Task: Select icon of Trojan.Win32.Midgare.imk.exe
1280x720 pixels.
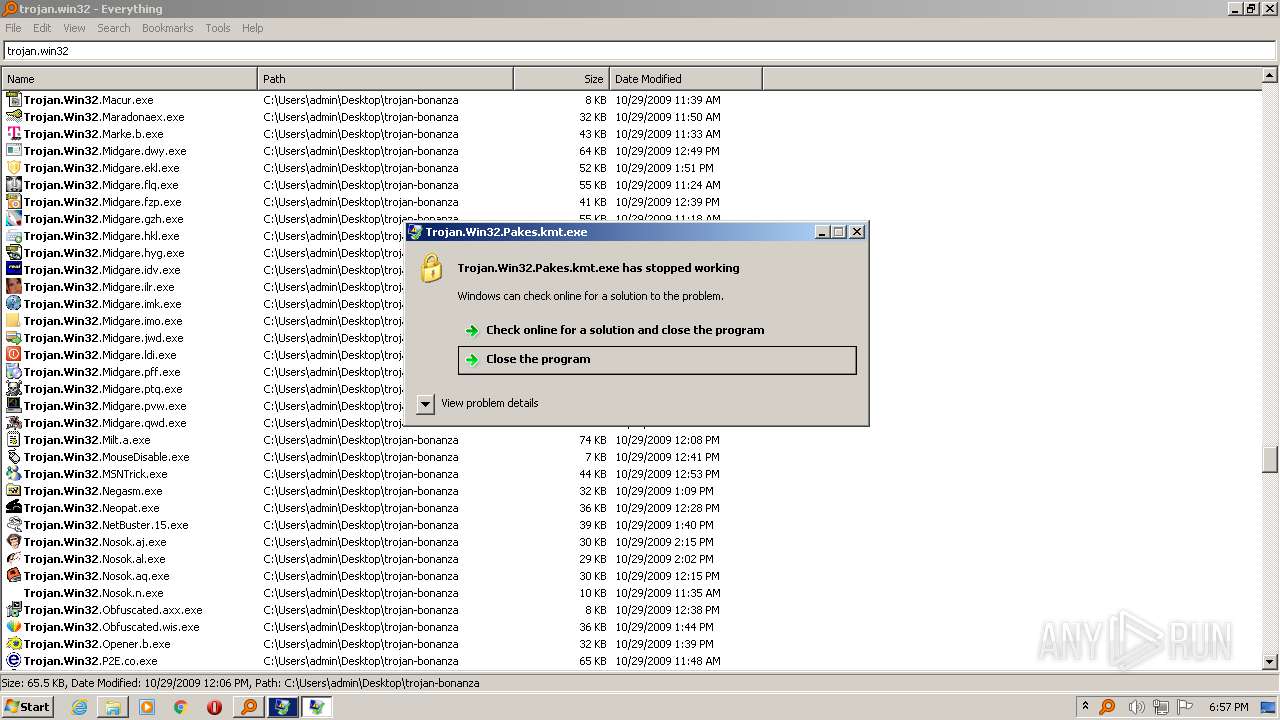Action: [x=14, y=304]
